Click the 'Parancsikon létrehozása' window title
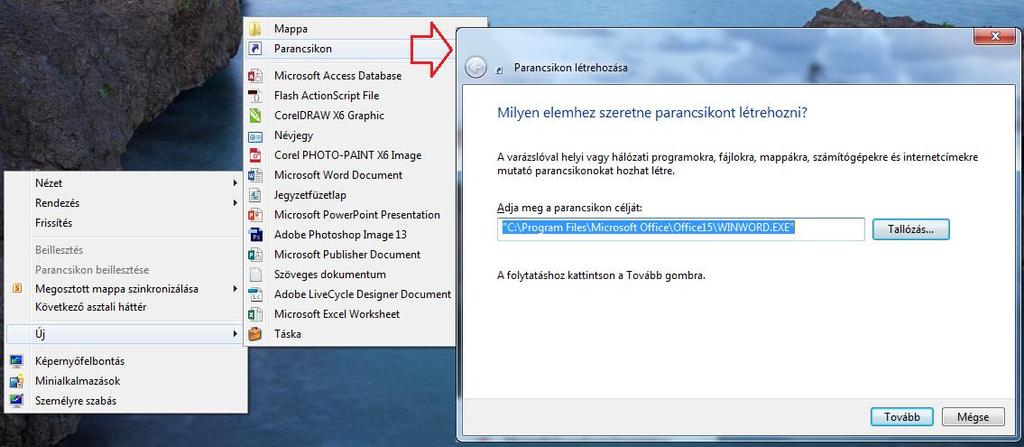Viewport: 1024px width, 447px height. 571,68
